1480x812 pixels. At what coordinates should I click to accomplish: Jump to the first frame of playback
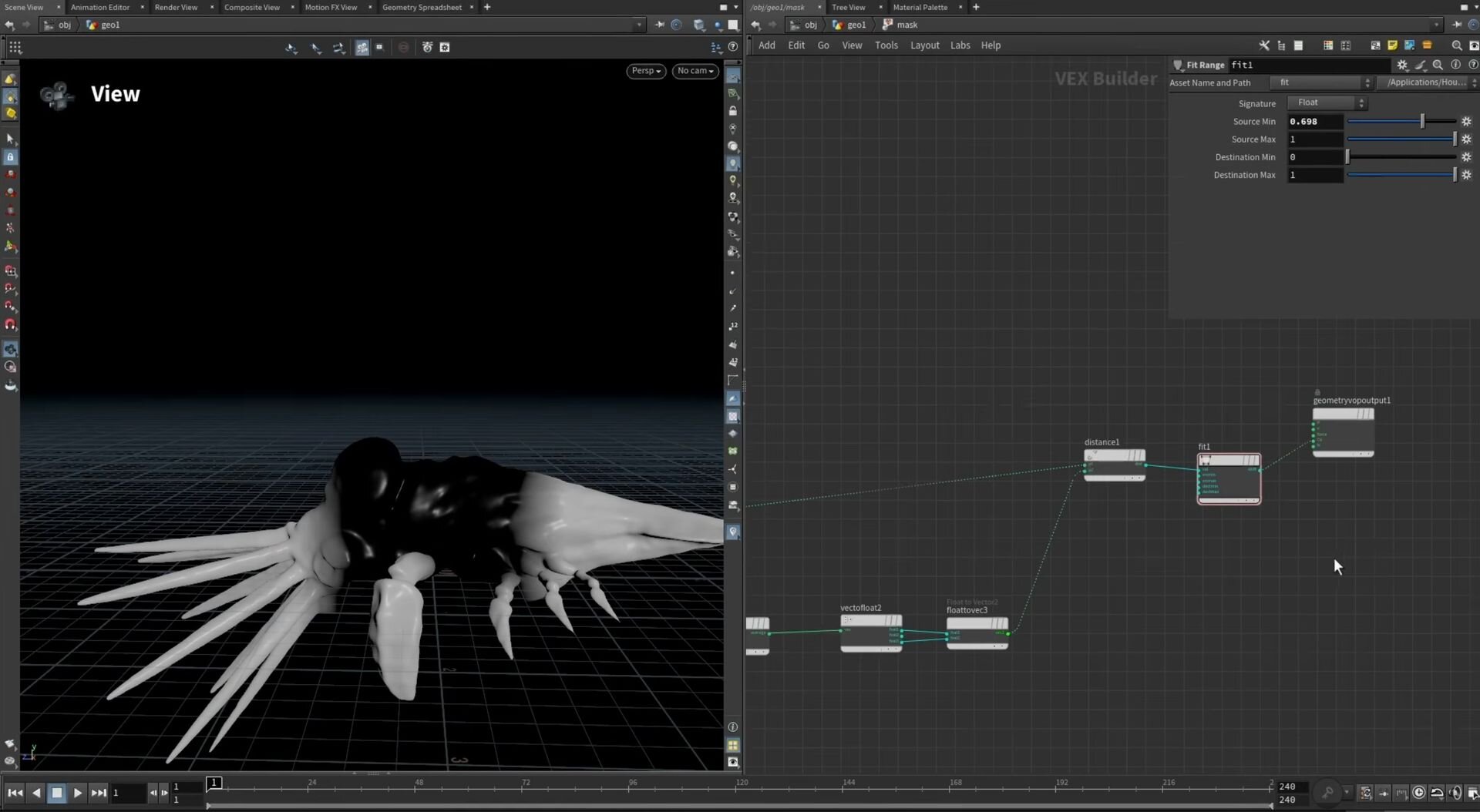15,793
